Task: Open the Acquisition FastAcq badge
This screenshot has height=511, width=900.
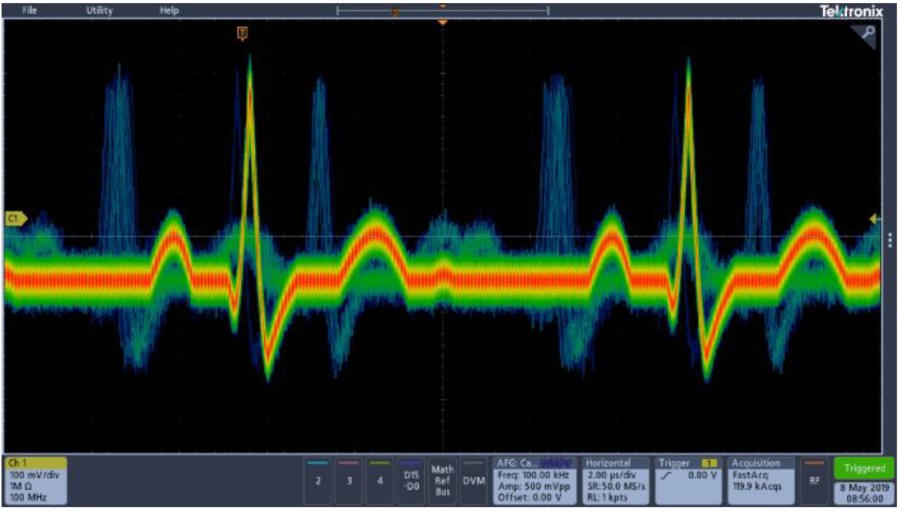Action: (x=760, y=479)
